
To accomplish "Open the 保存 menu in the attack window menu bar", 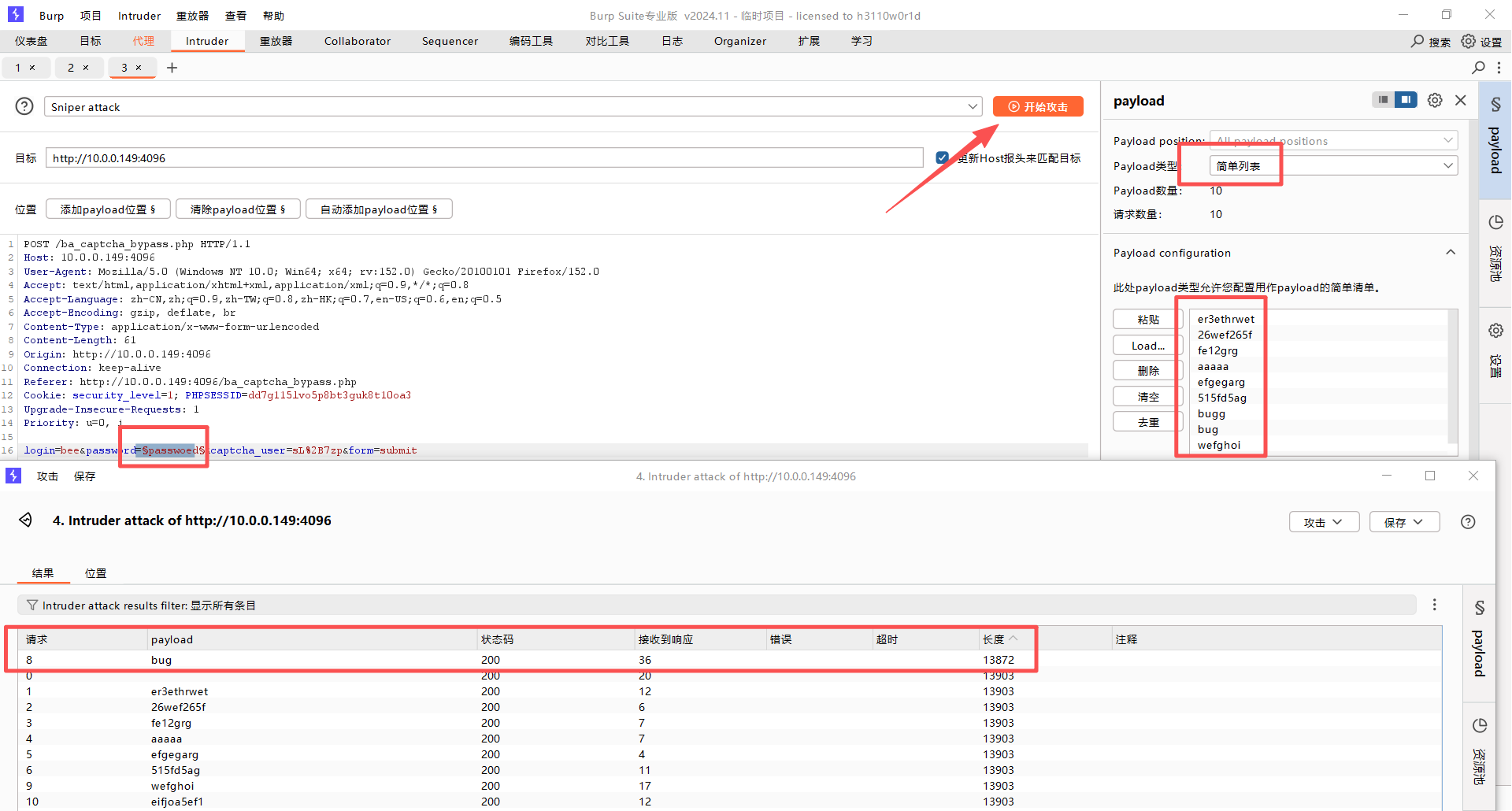I will [84, 476].
